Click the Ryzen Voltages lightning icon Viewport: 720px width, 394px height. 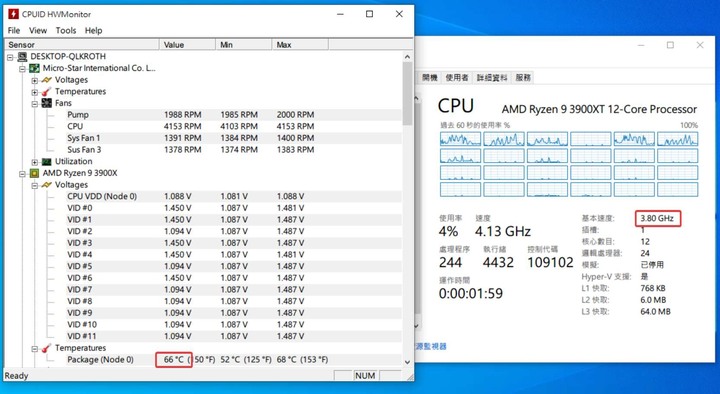[46, 185]
